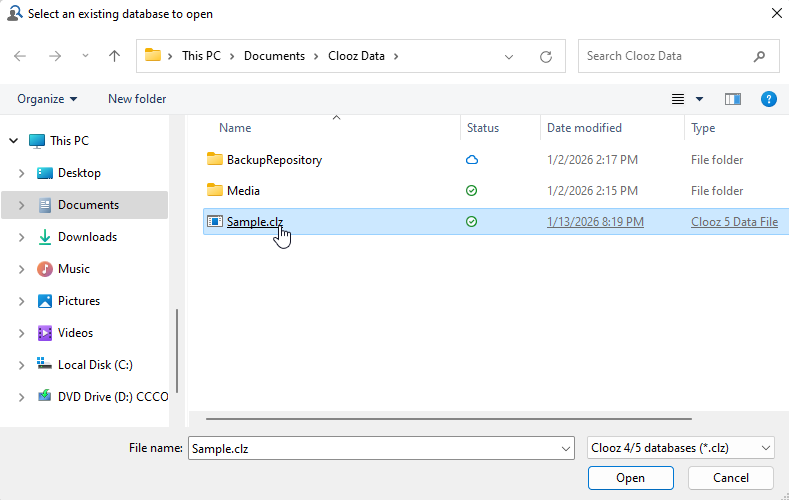Click the Up one level arrow
789x500 pixels.
(114, 56)
